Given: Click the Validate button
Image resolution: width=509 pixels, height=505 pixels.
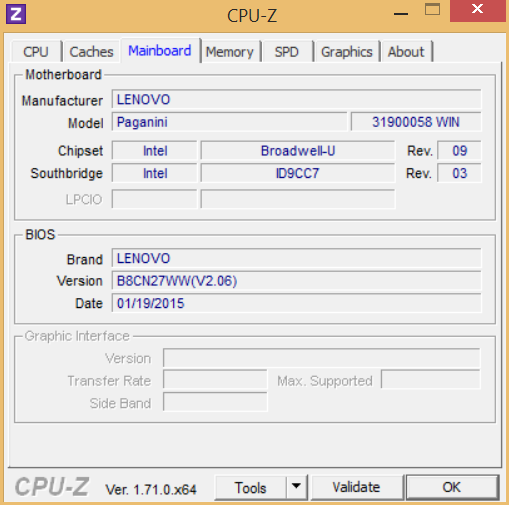Looking at the screenshot, I should pos(356,487).
